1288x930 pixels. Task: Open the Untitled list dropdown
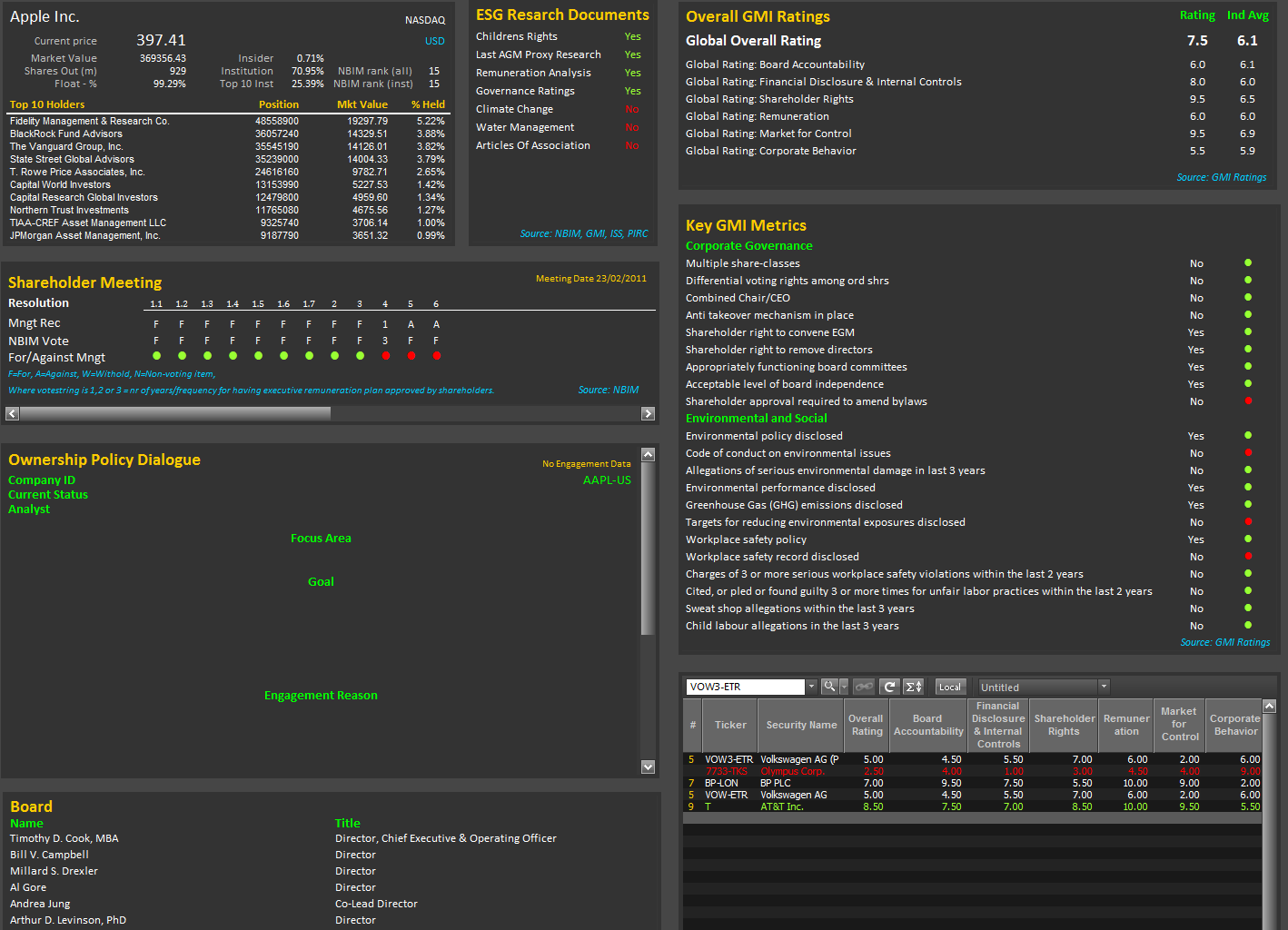click(1104, 687)
